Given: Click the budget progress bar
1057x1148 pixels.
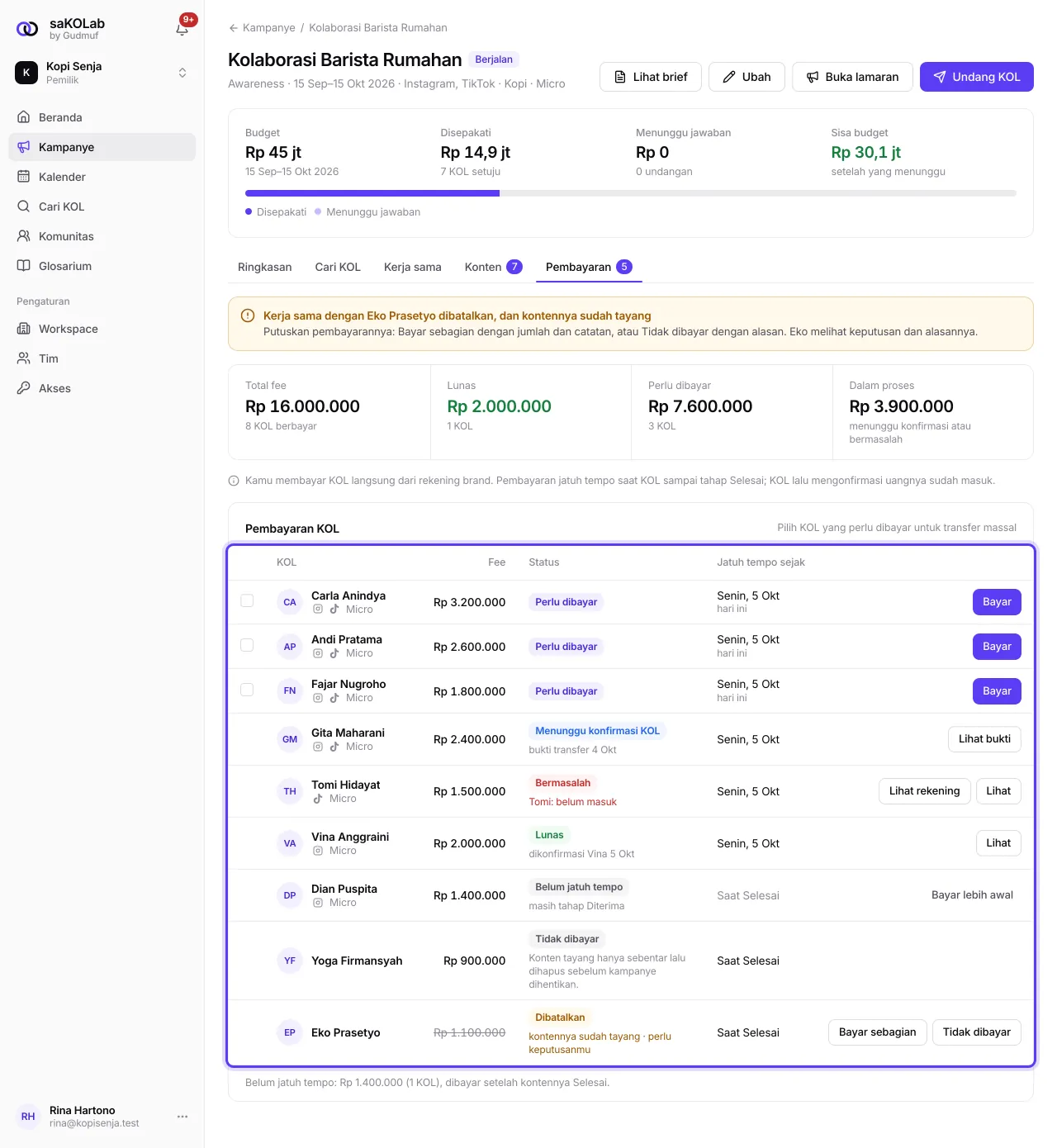Looking at the screenshot, I should pos(631,193).
